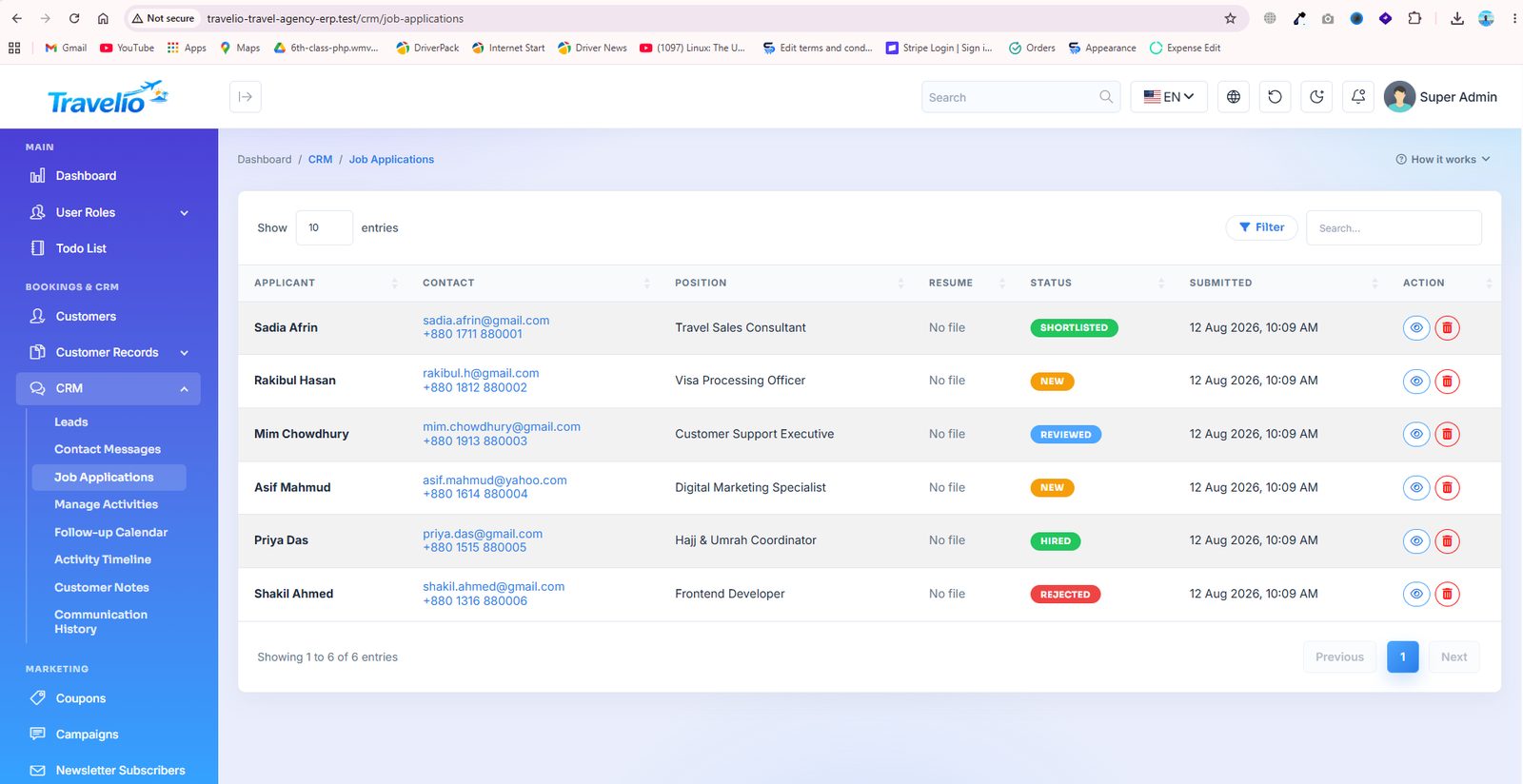Bookmark this page with the star icon
The height and width of the screenshot is (784, 1523).
pyautogui.click(x=1230, y=18)
